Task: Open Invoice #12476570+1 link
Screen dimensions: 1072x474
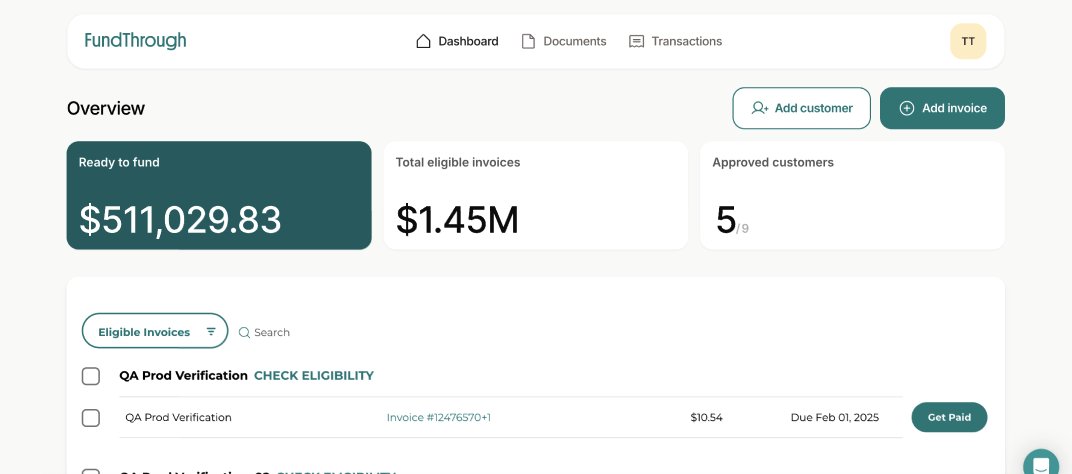Action: (x=439, y=417)
